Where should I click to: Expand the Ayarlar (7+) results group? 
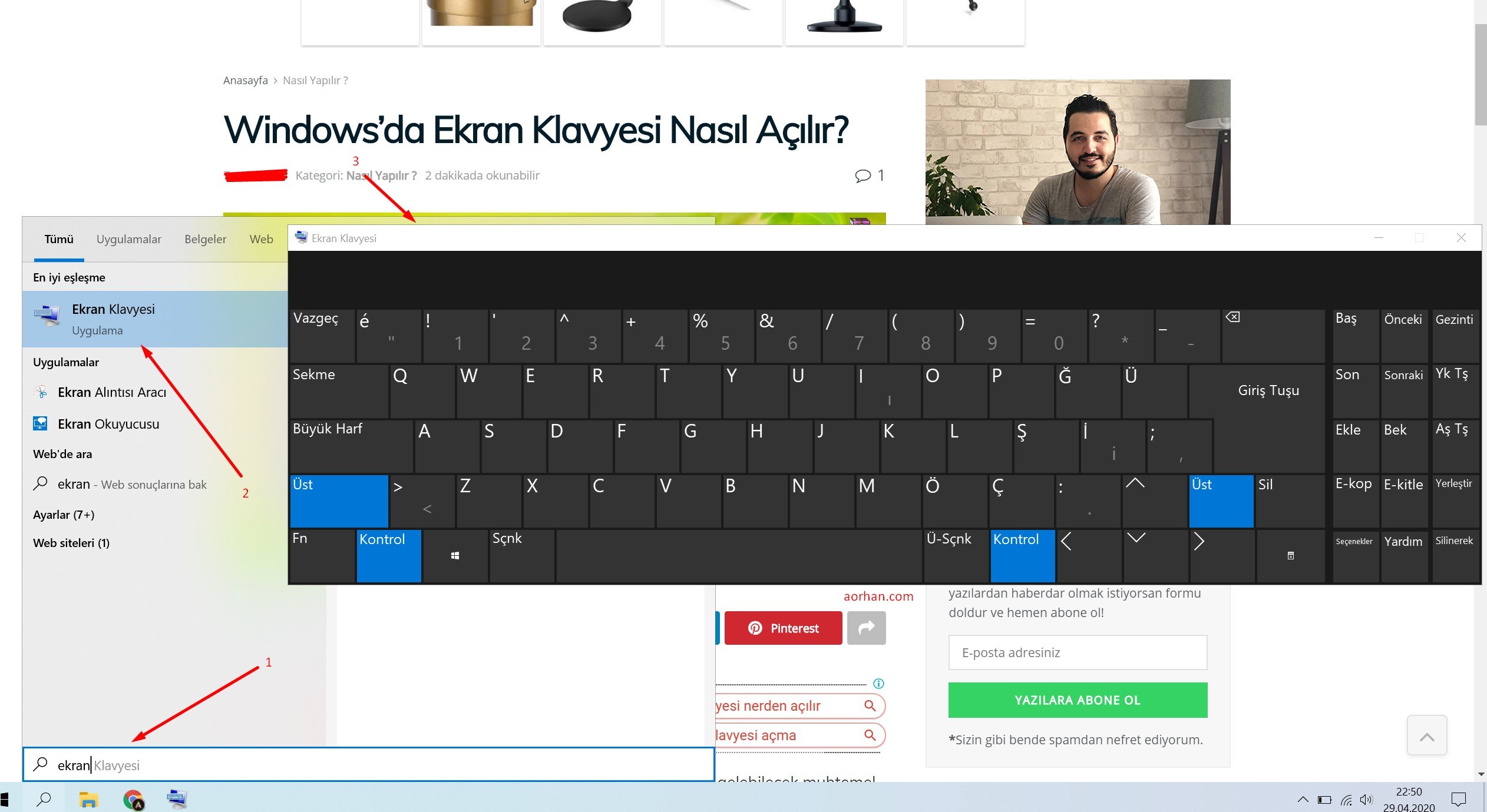point(64,515)
